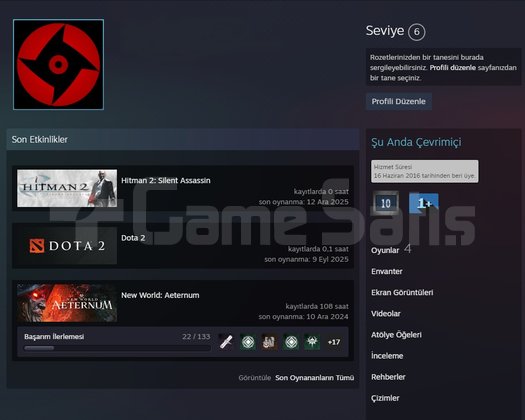525x420 pixels.
Task: Open the New World Aeternum banner image
Action: pyautogui.click(x=67, y=303)
